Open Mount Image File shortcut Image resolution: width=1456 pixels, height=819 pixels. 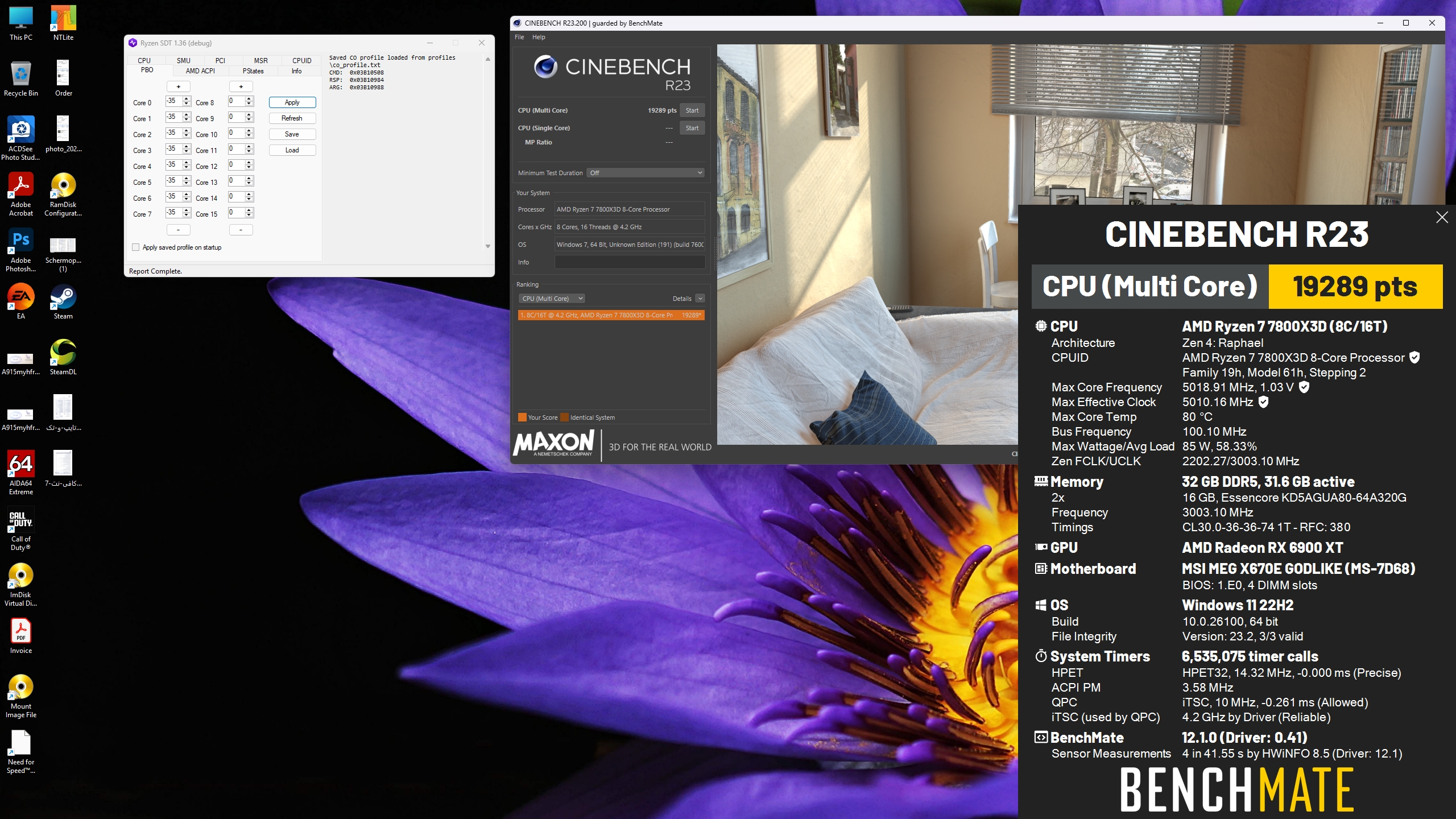[21, 696]
